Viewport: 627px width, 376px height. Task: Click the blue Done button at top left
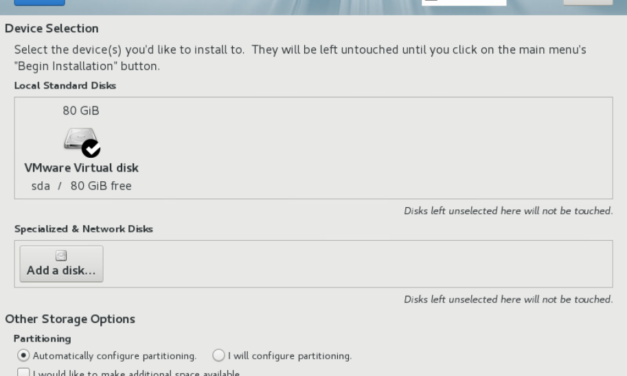(39, 2)
